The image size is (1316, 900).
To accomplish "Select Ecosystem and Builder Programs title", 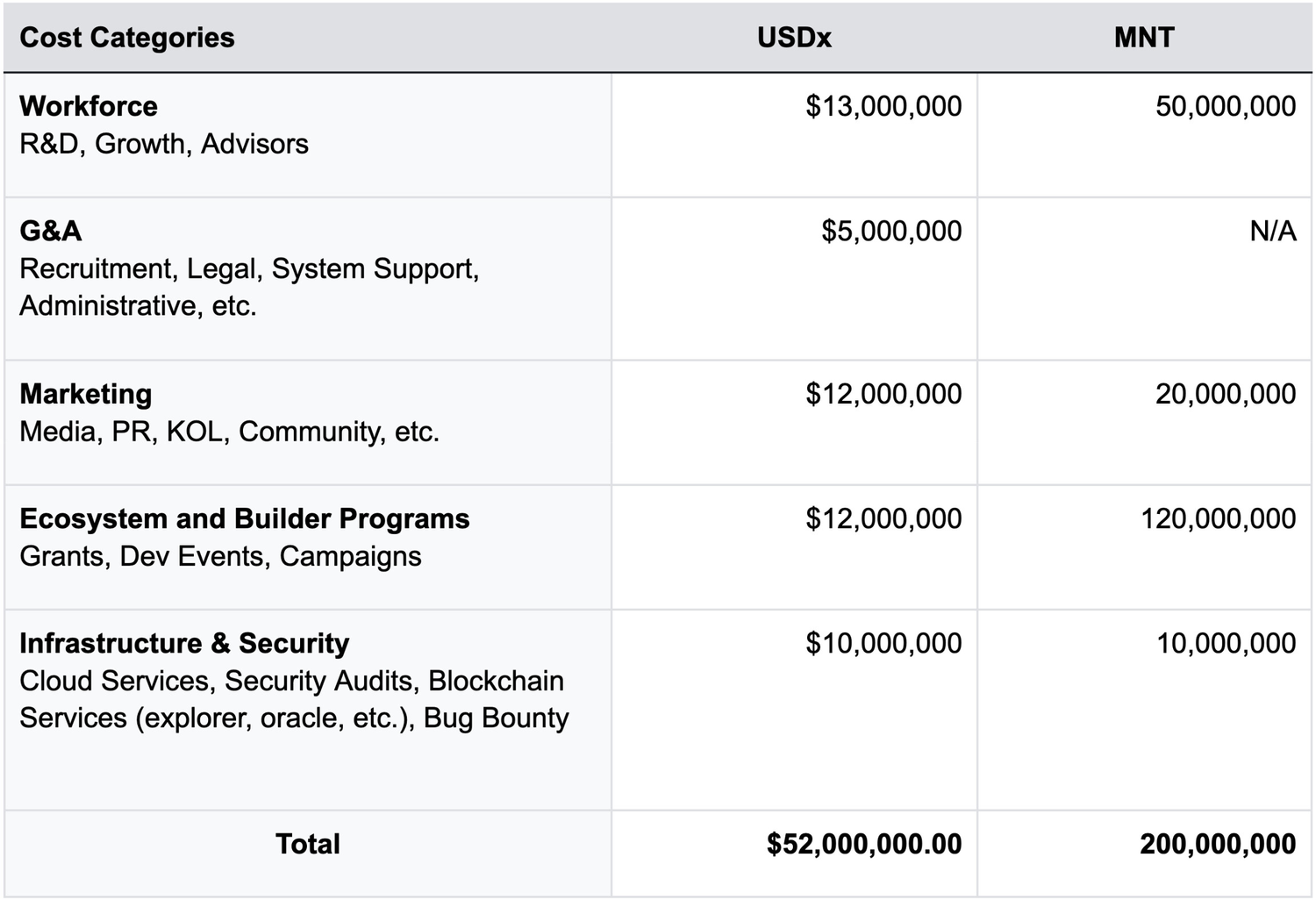I will point(245,518).
